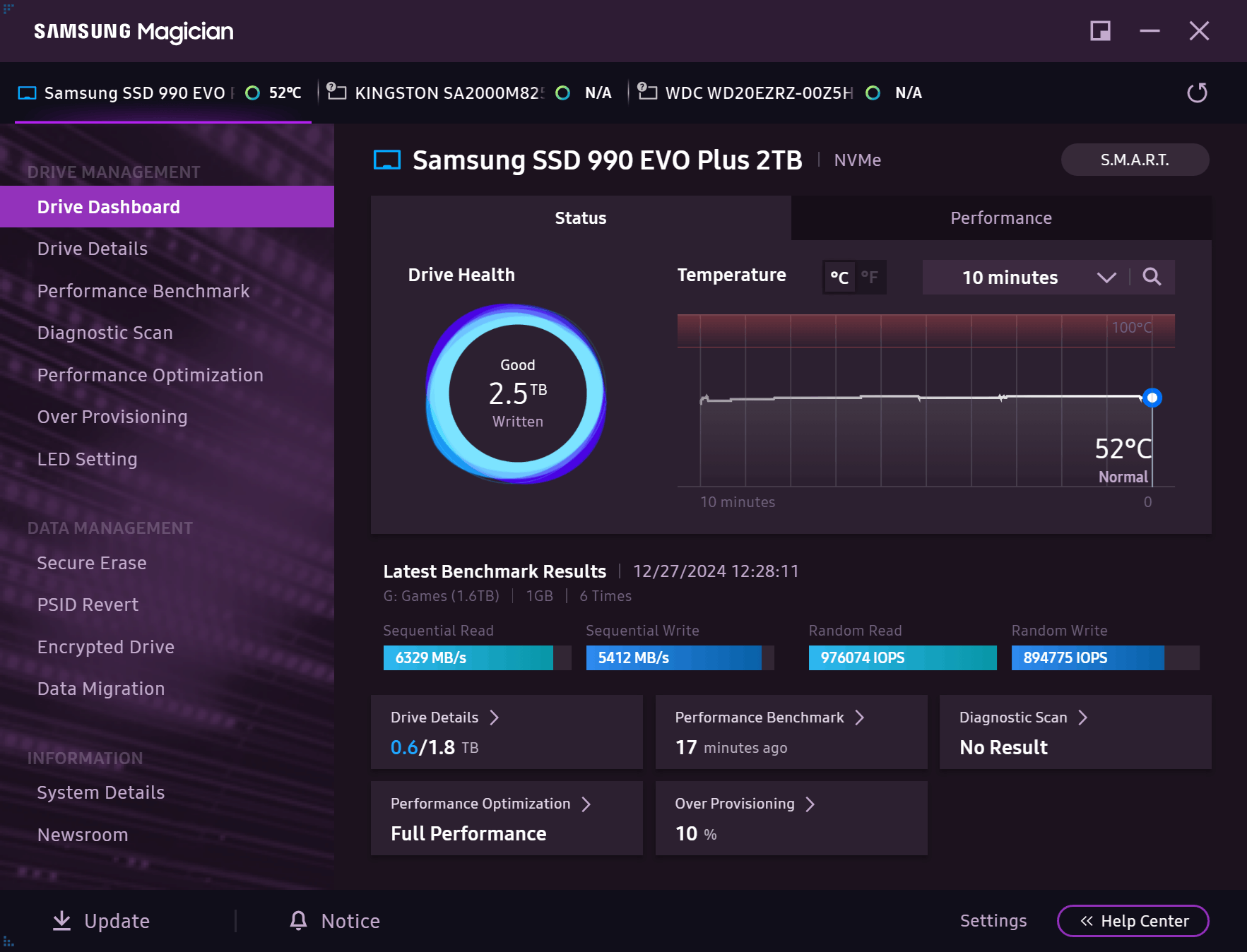The width and height of the screenshot is (1247, 952).
Task: Click the S.M.A.R.T. button
Action: pos(1135,160)
